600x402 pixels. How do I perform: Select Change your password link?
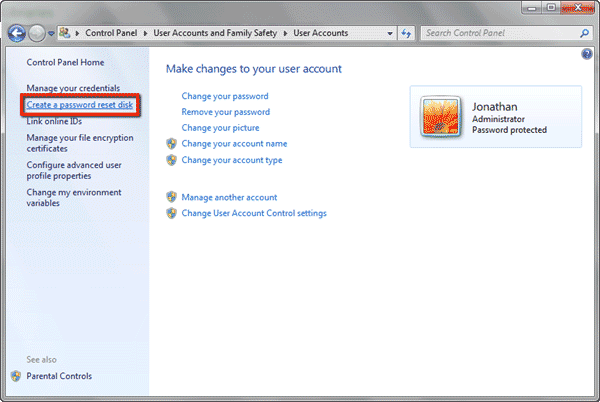[225, 96]
